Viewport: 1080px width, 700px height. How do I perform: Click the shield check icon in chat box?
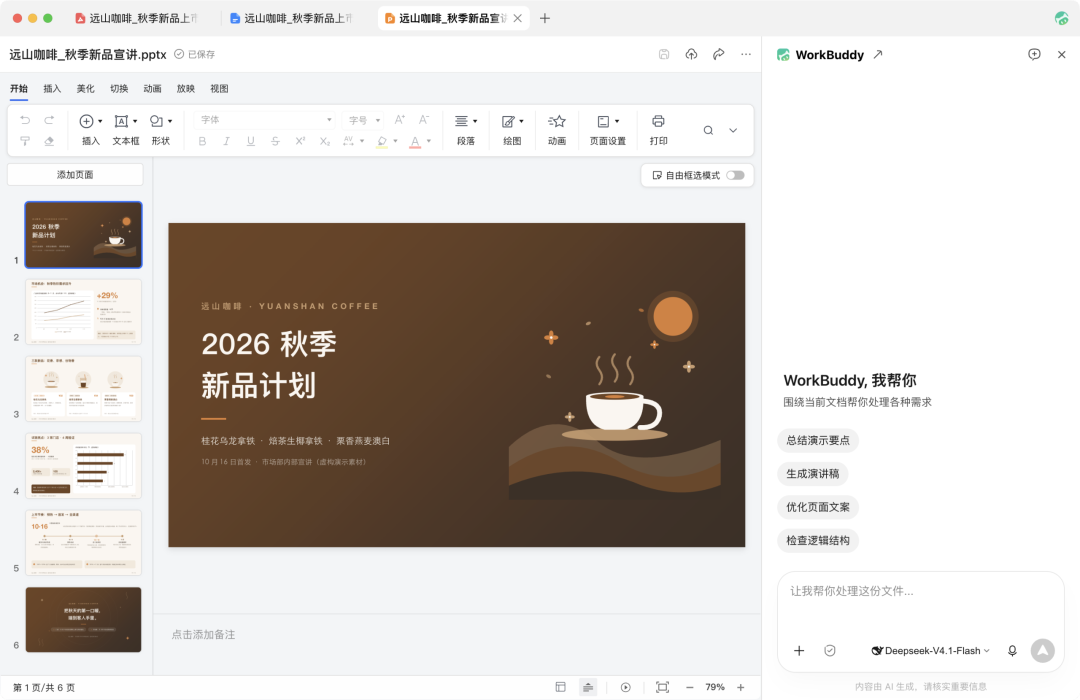tap(830, 650)
